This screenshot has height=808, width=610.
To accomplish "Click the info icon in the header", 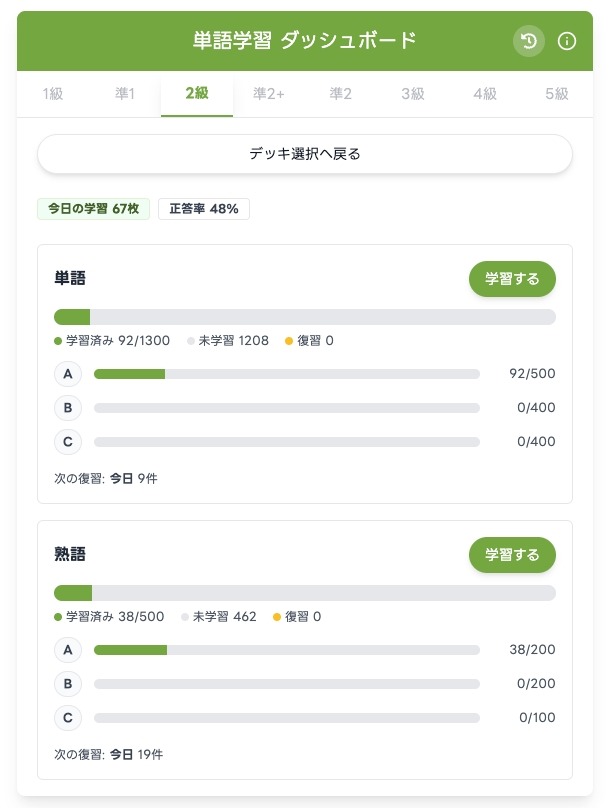I will pyautogui.click(x=567, y=42).
